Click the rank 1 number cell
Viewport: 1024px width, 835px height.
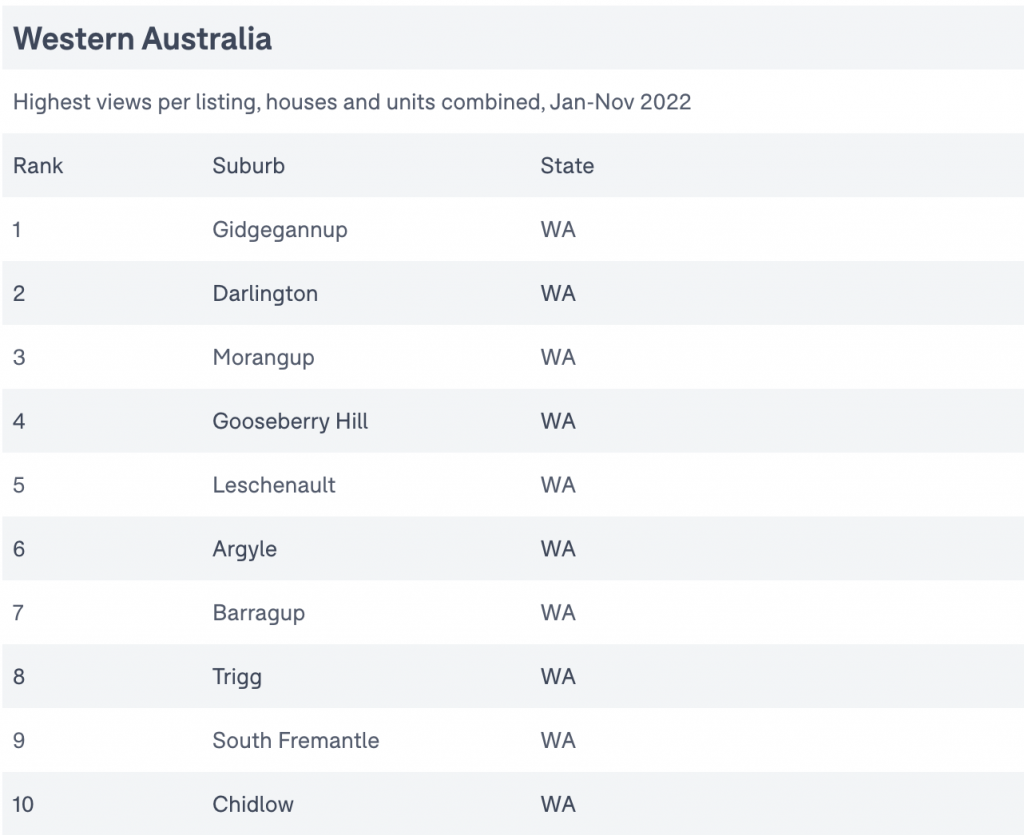pyautogui.click(x=17, y=230)
